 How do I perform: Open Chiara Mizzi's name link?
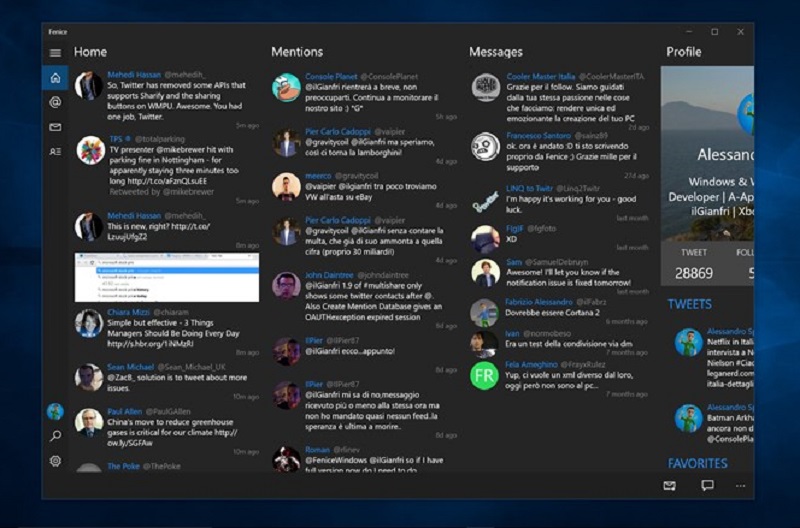click(128, 312)
